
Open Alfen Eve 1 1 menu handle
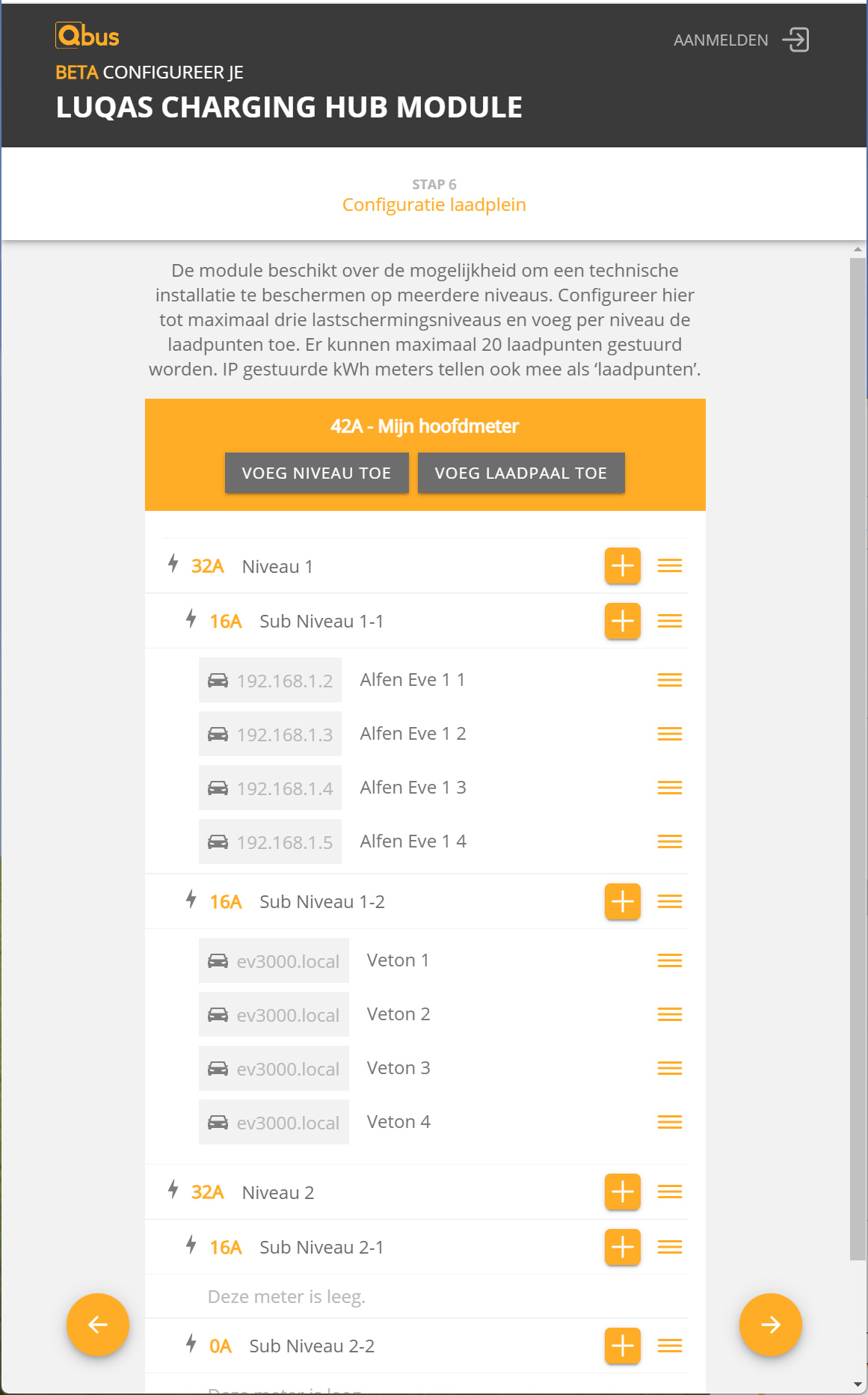click(670, 680)
